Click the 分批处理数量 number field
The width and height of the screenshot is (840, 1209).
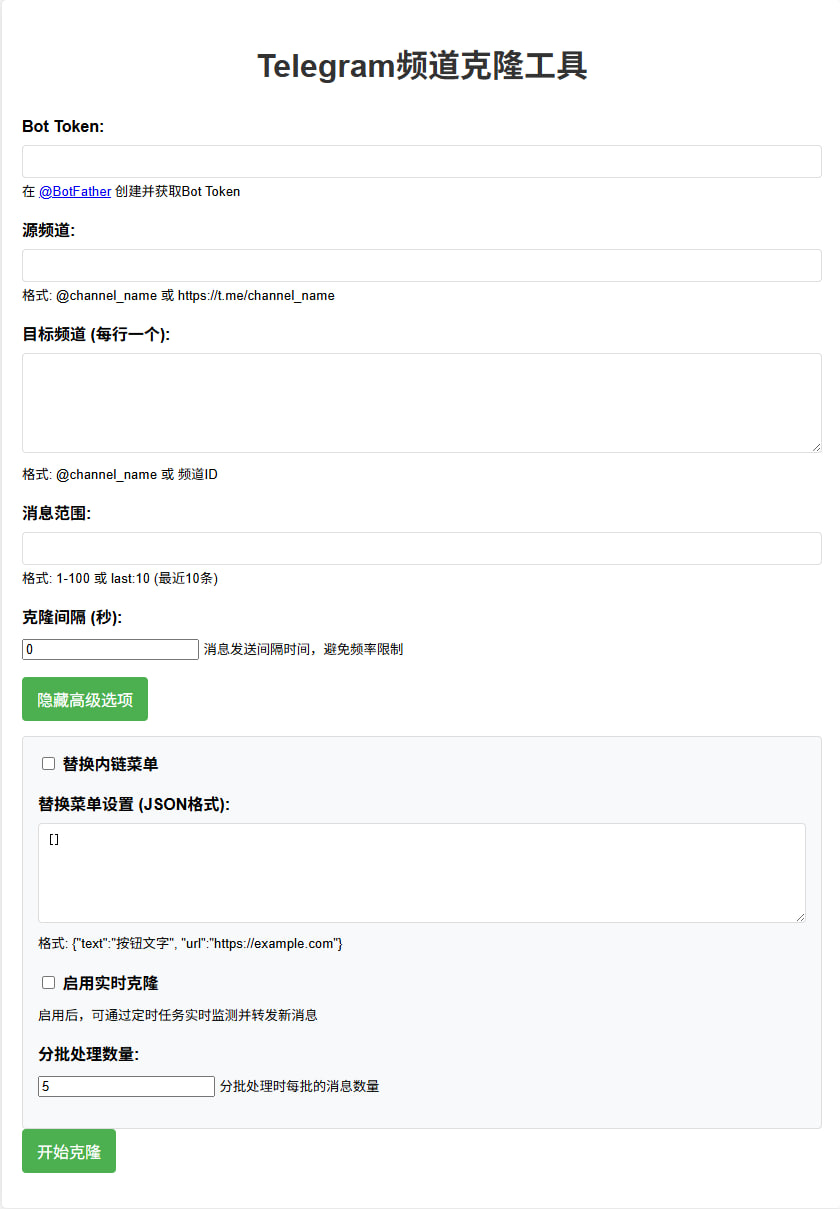point(126,1086)
